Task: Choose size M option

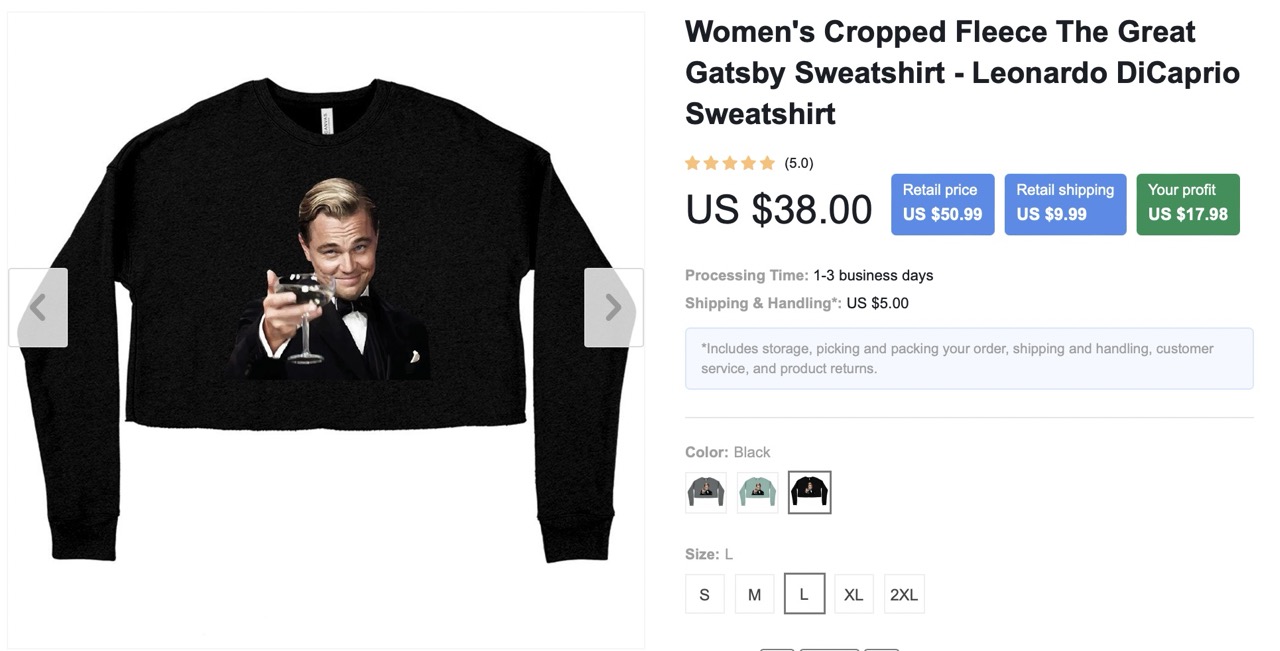Action: coord(754,594)
